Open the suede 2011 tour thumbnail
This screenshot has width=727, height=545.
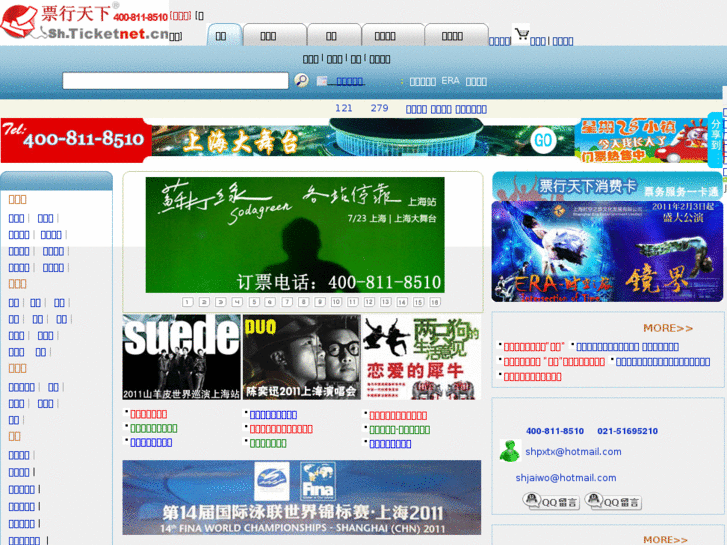(181, 357)
